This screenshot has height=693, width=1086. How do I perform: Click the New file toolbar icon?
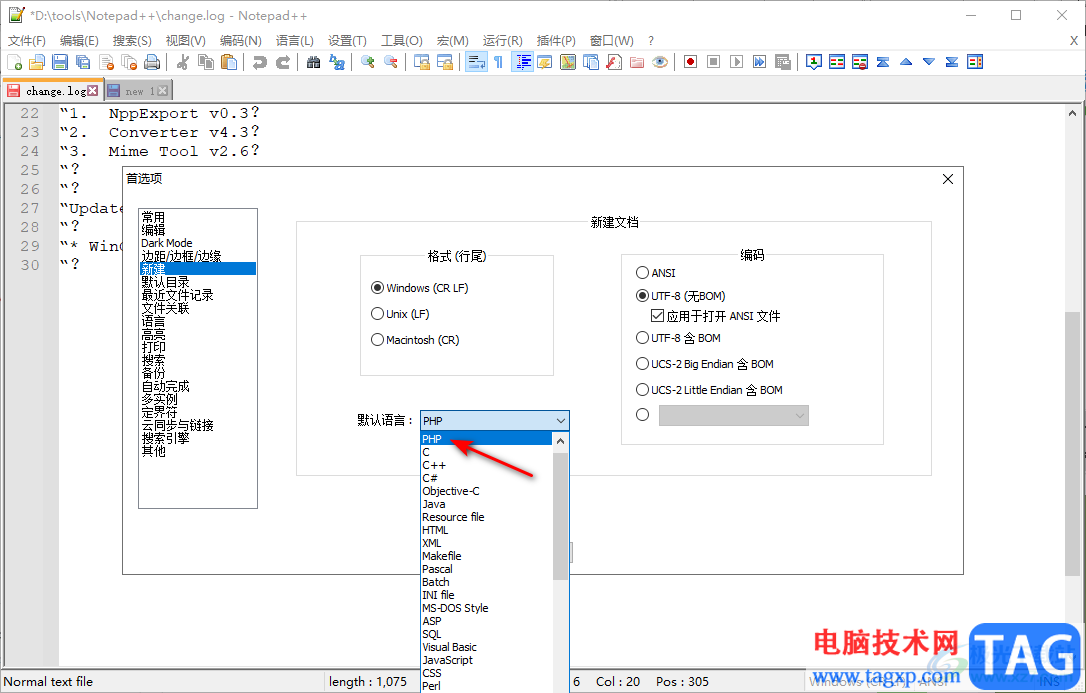pos(15,62)
